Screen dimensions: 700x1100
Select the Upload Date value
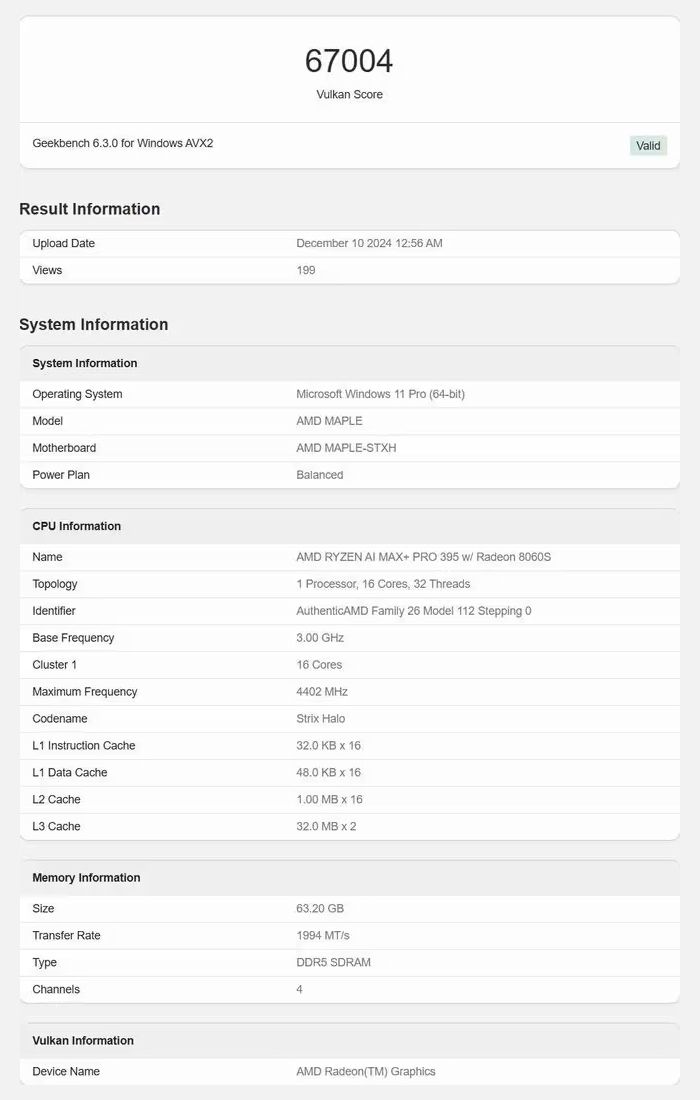[369, 243]
